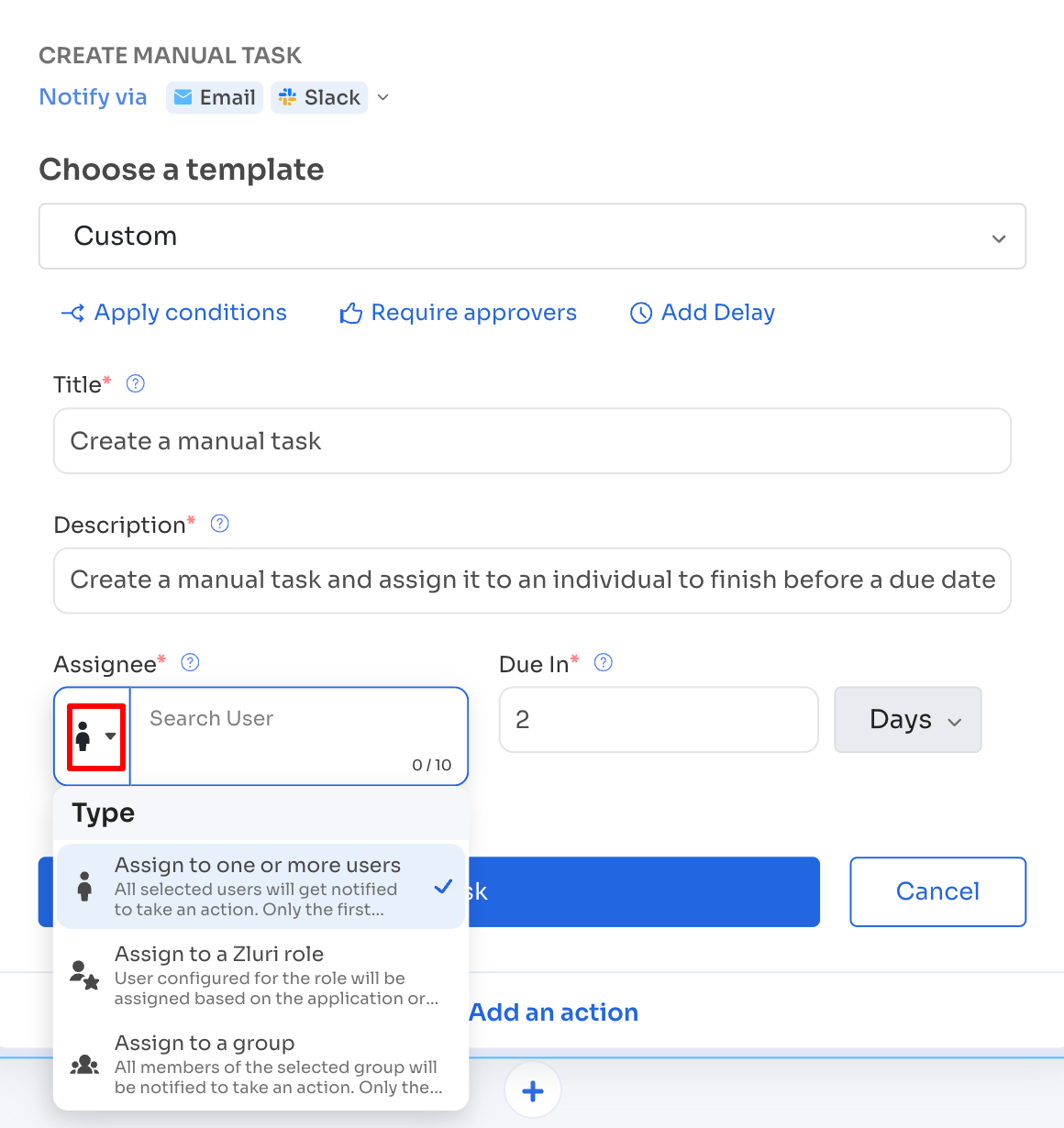Click the Slack notification icon
The image size is (1064, 1128).
(285, 97)
